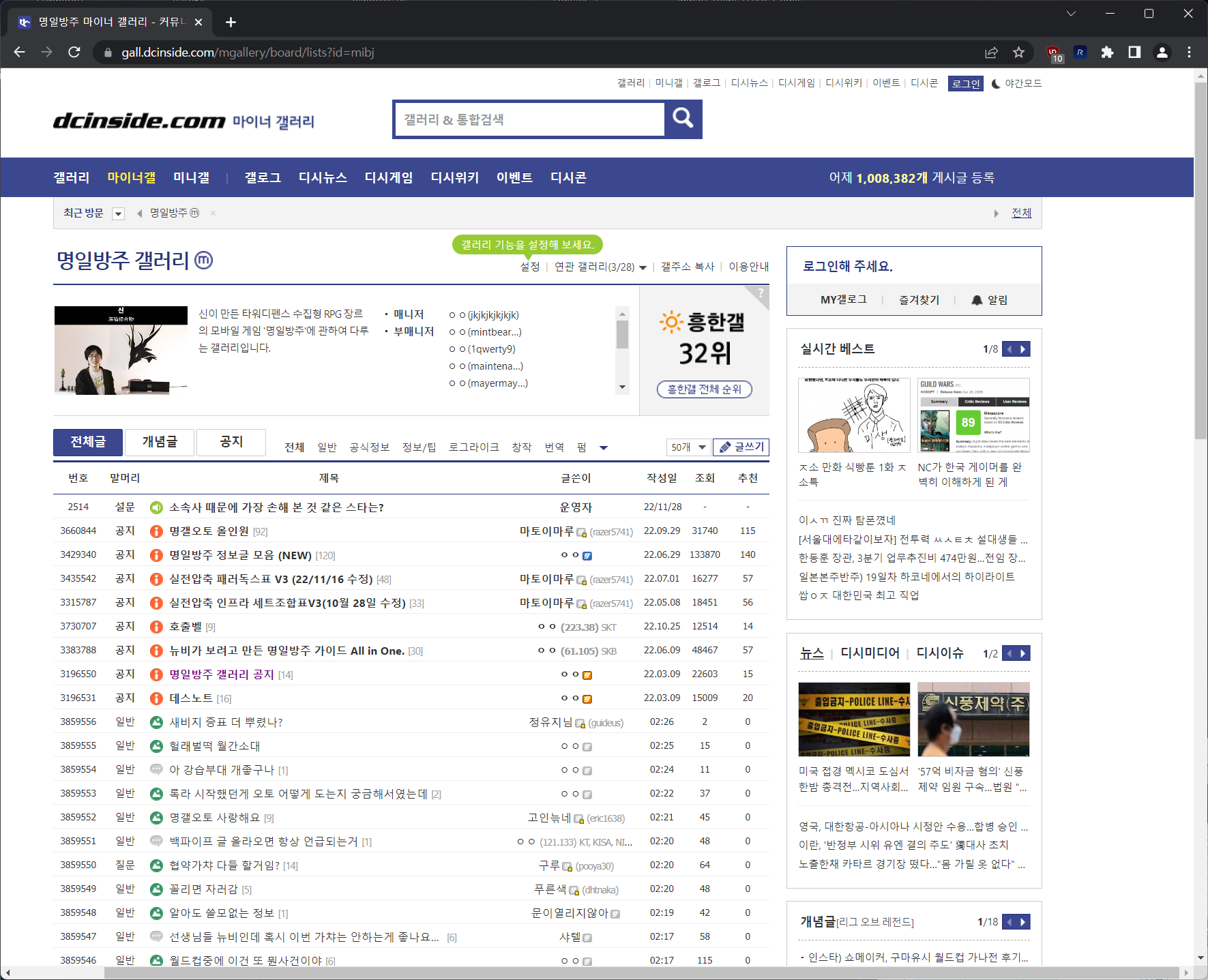Click the 흥한갤 전체 순위 button

click(x=703, y=389)
